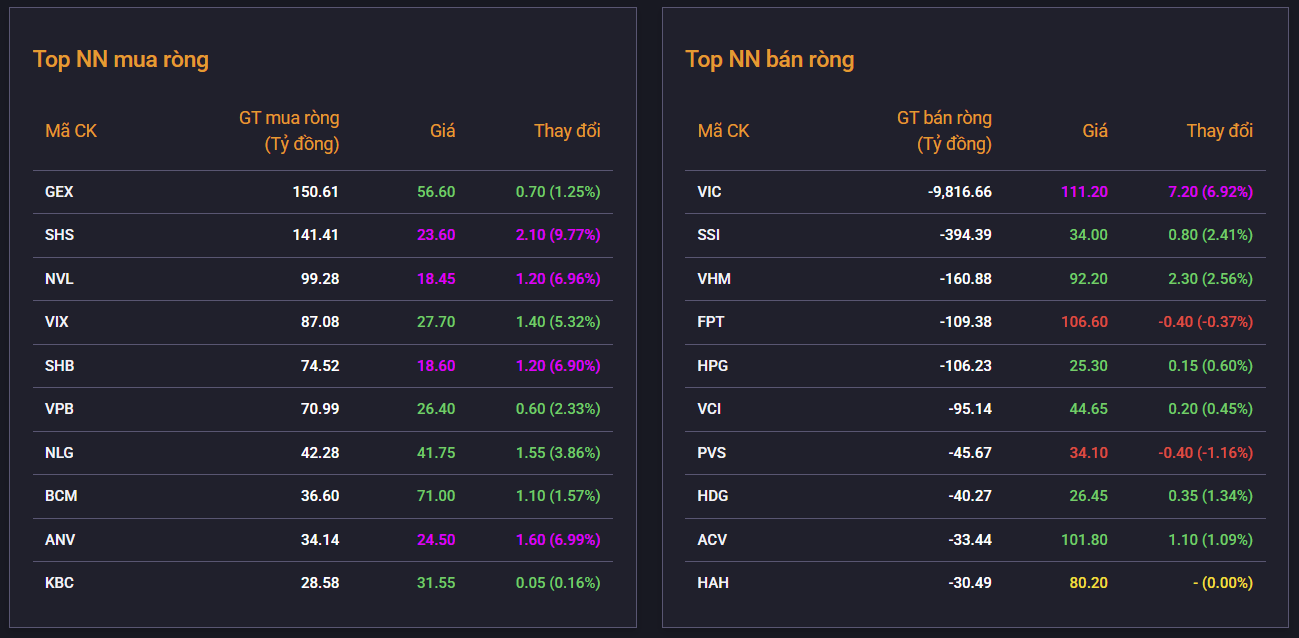Open the HPG stock symbol
The height and width of the screenshot is (638, 1299).
(712, 366)
